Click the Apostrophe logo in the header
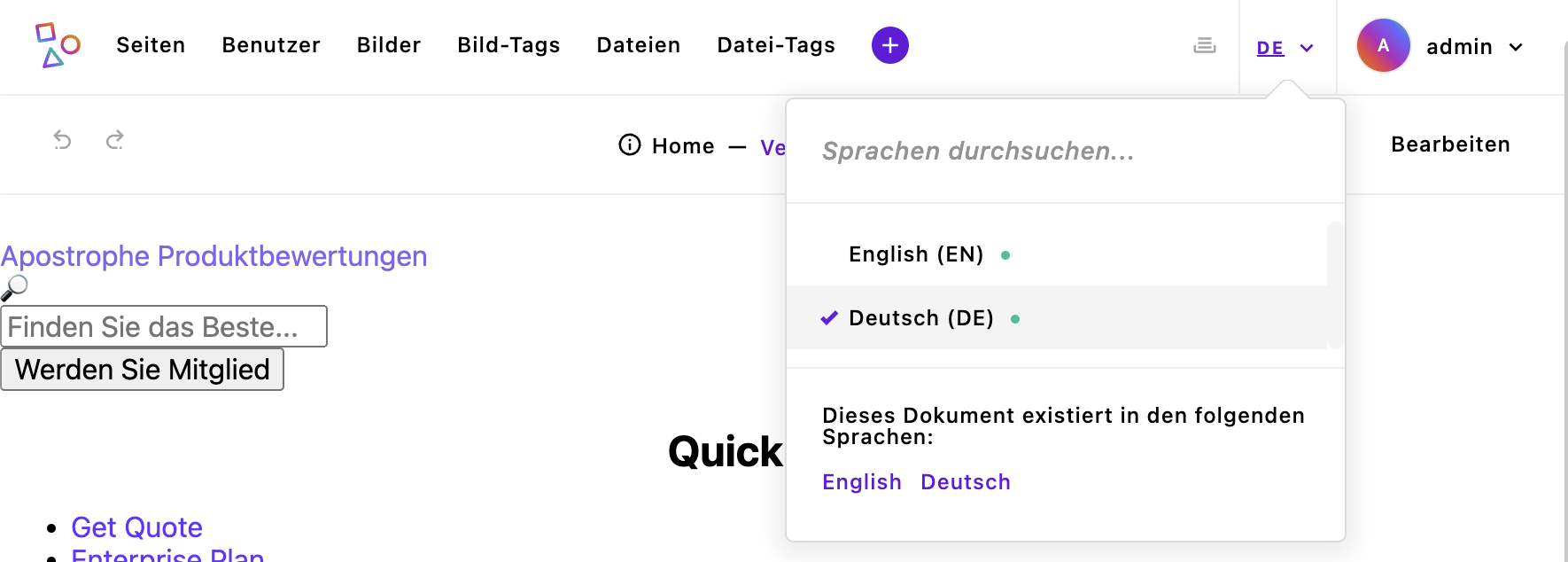1568x562 pixels. pos(56,45)
